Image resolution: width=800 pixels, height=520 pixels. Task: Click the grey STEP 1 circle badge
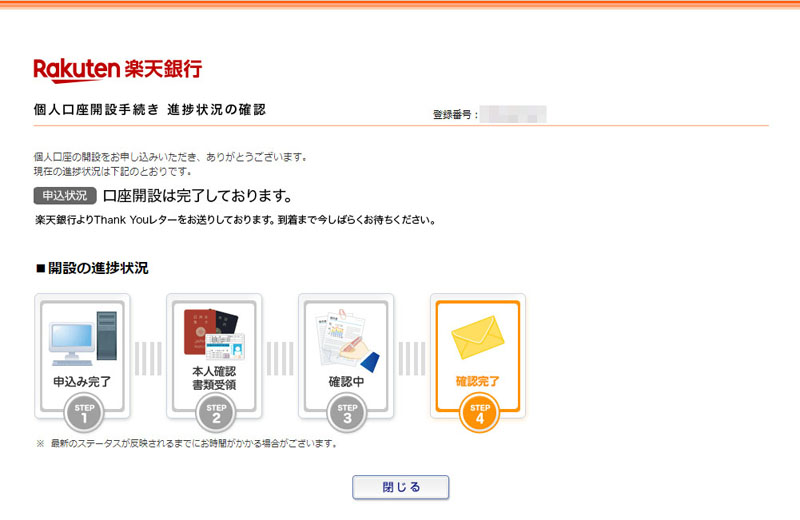pos(83,412)
